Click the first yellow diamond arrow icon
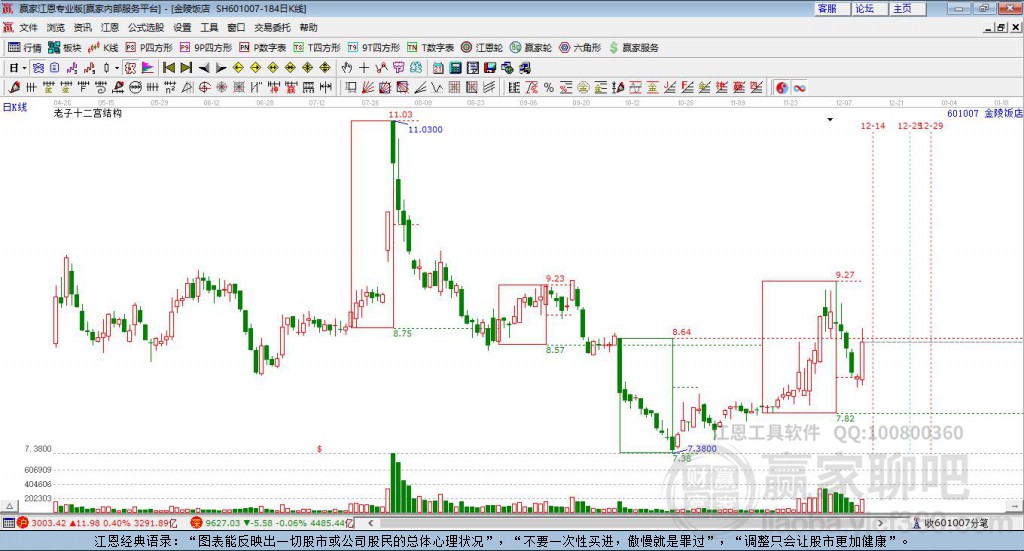This screenshot has width=1024, height=551. coord(238,68)
